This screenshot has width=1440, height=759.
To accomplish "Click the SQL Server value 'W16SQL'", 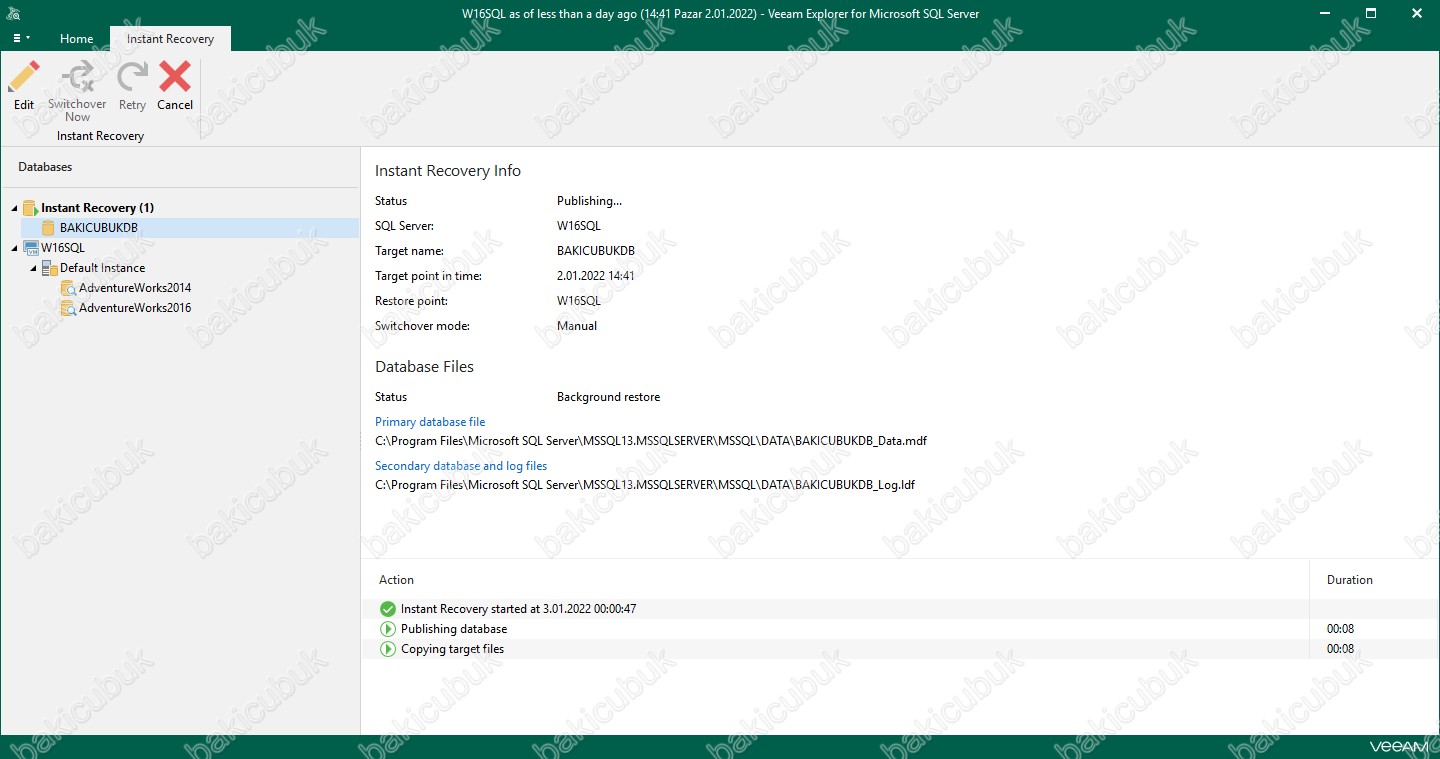I will 579,226.
